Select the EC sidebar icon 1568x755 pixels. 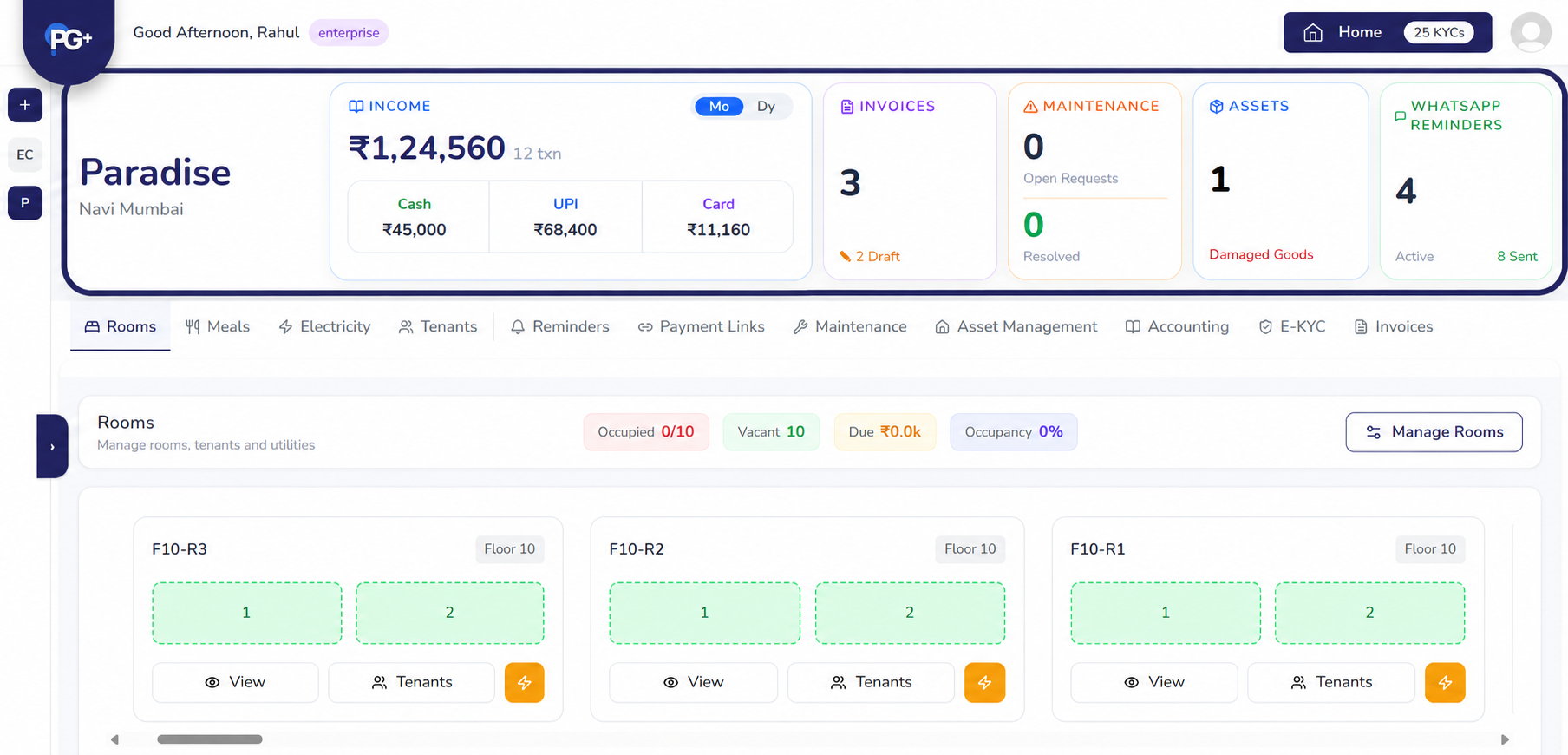point(25,154)
